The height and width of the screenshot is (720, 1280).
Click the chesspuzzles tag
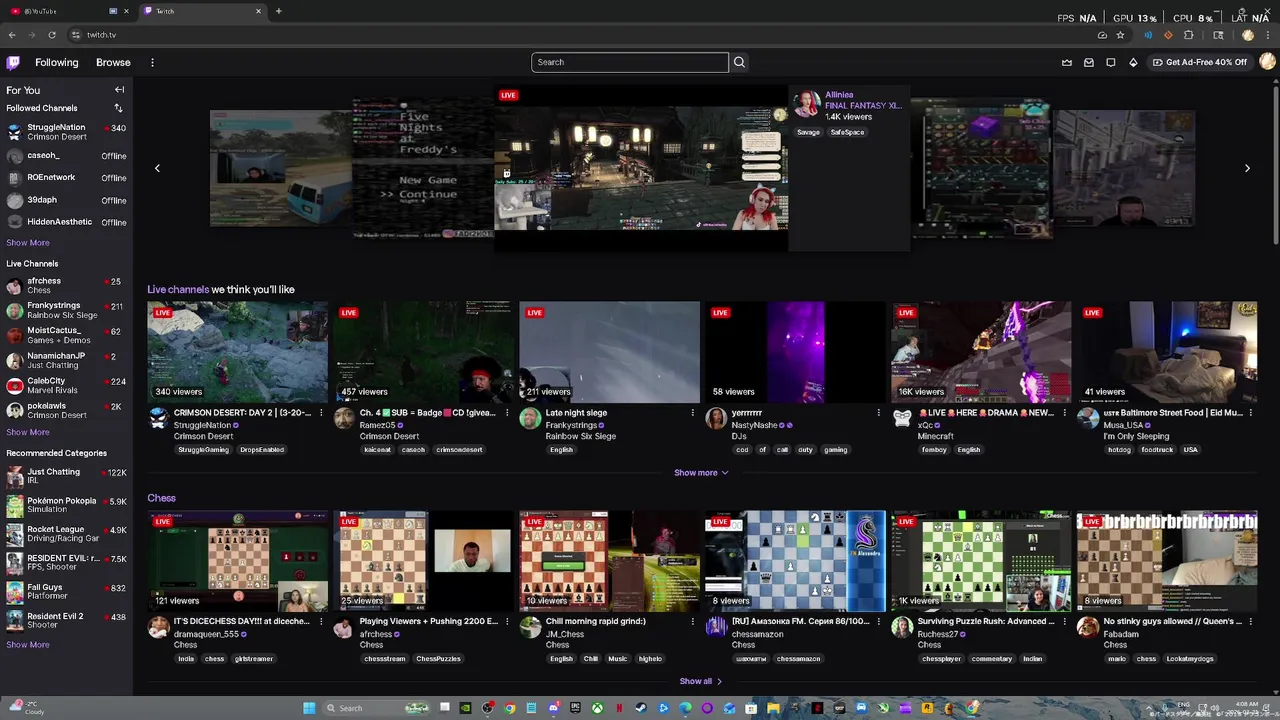pos(438,659)
